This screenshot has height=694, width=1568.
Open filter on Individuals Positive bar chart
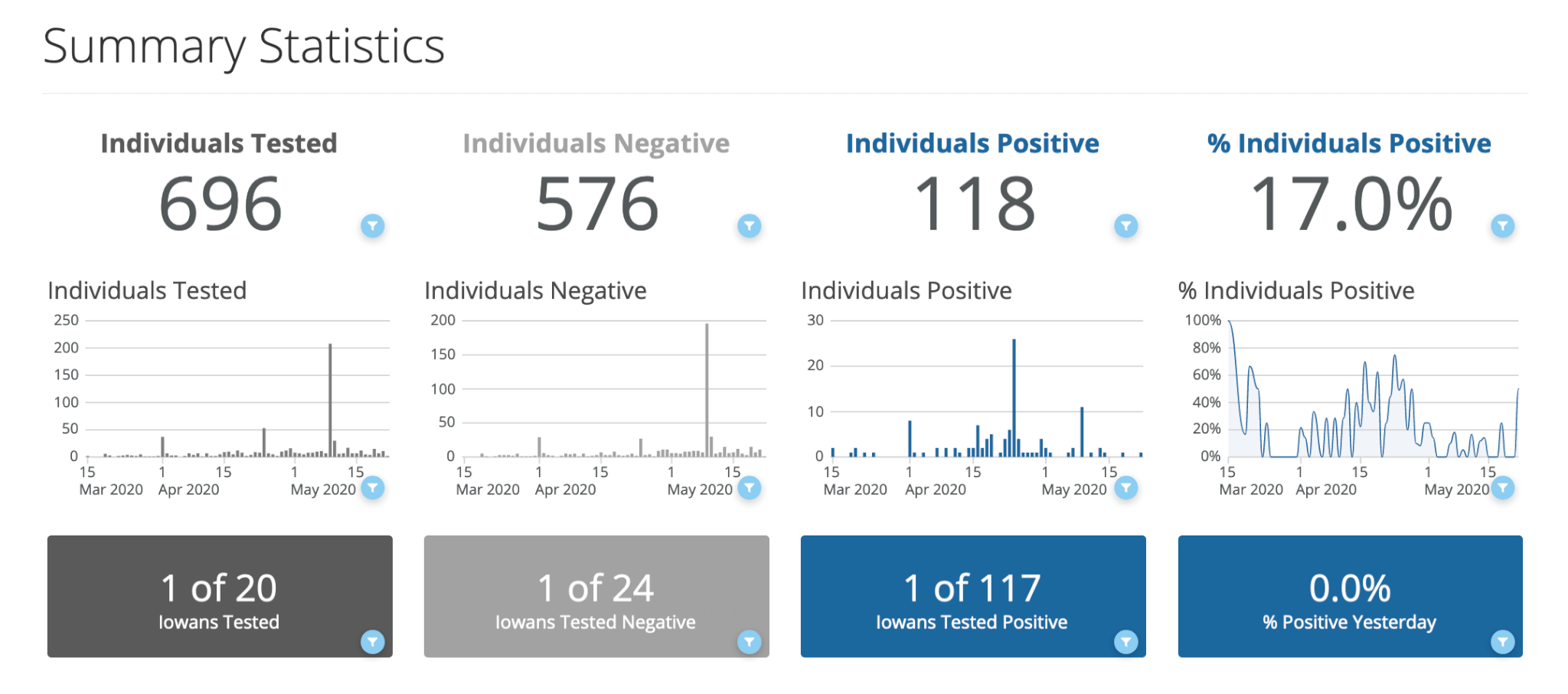[1126, 487]
